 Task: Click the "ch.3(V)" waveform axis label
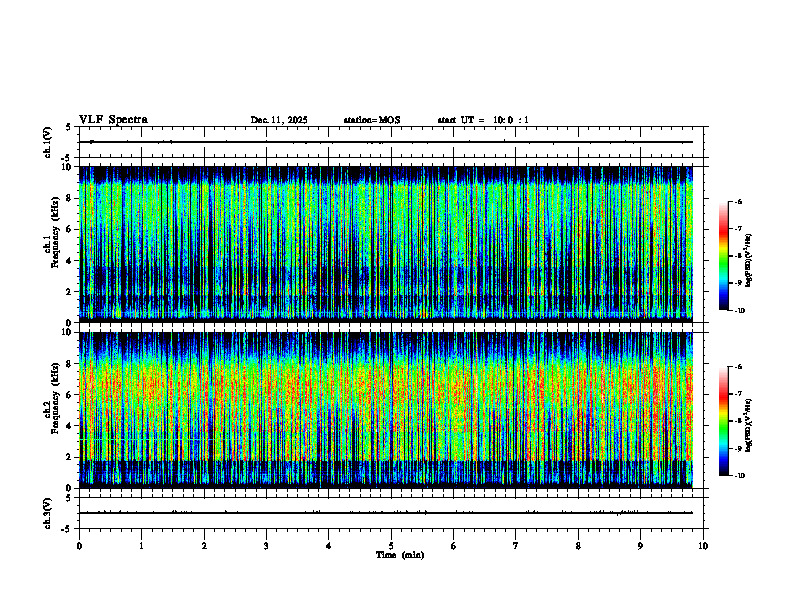click(47, 513)
